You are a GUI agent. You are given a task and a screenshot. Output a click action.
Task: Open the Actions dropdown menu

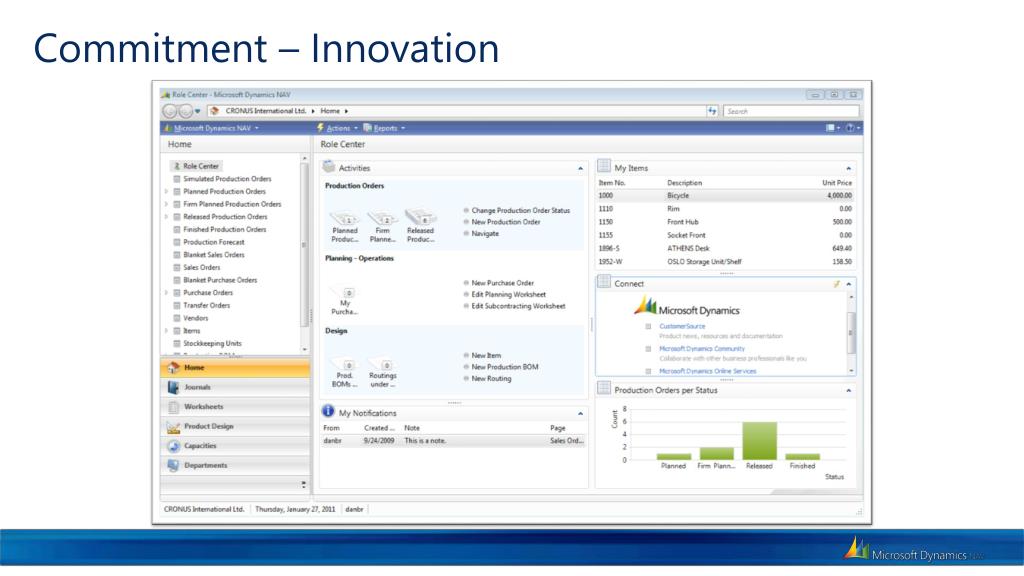338,128
